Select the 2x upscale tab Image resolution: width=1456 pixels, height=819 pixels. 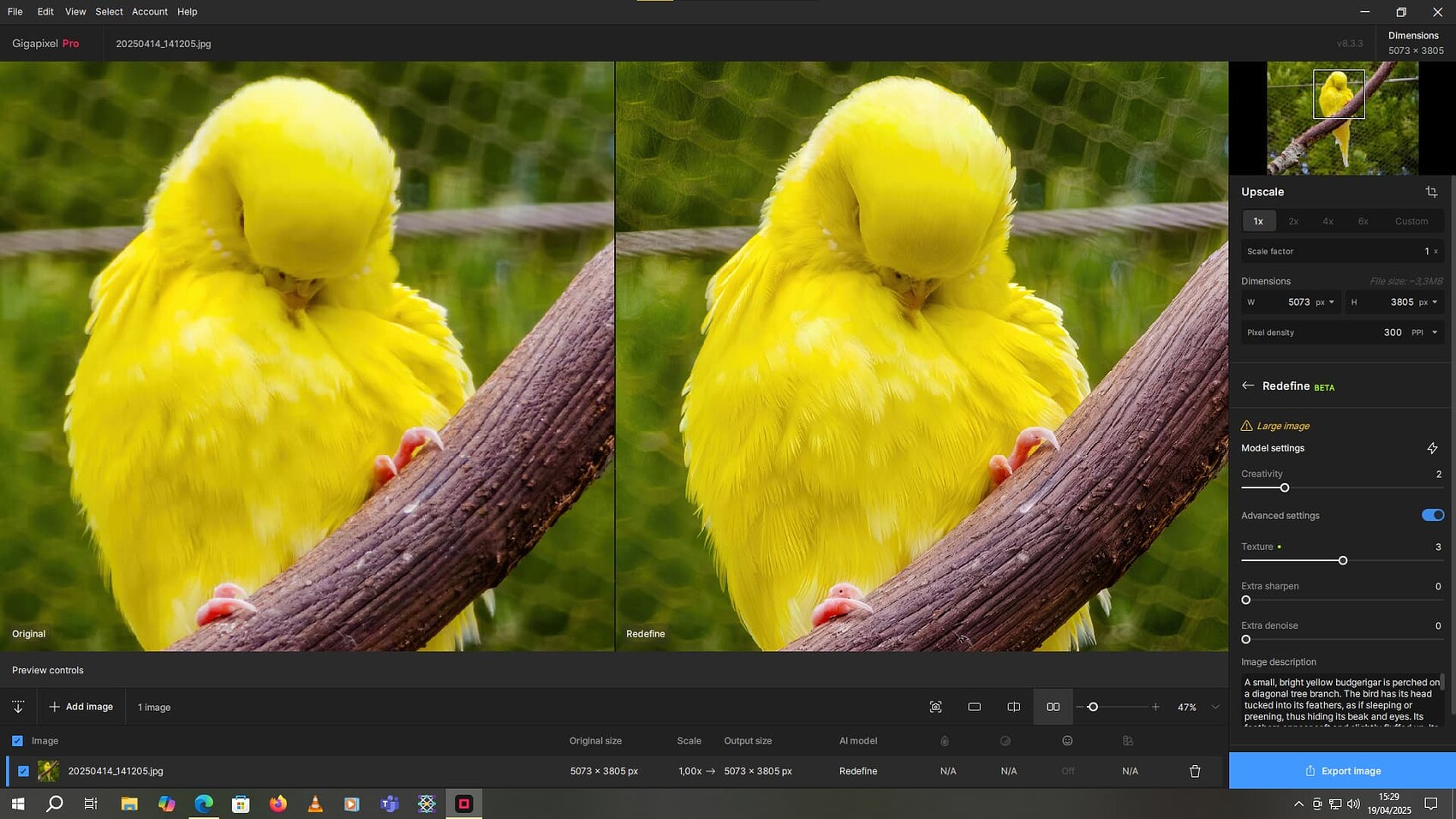[x=1293, y=221]
